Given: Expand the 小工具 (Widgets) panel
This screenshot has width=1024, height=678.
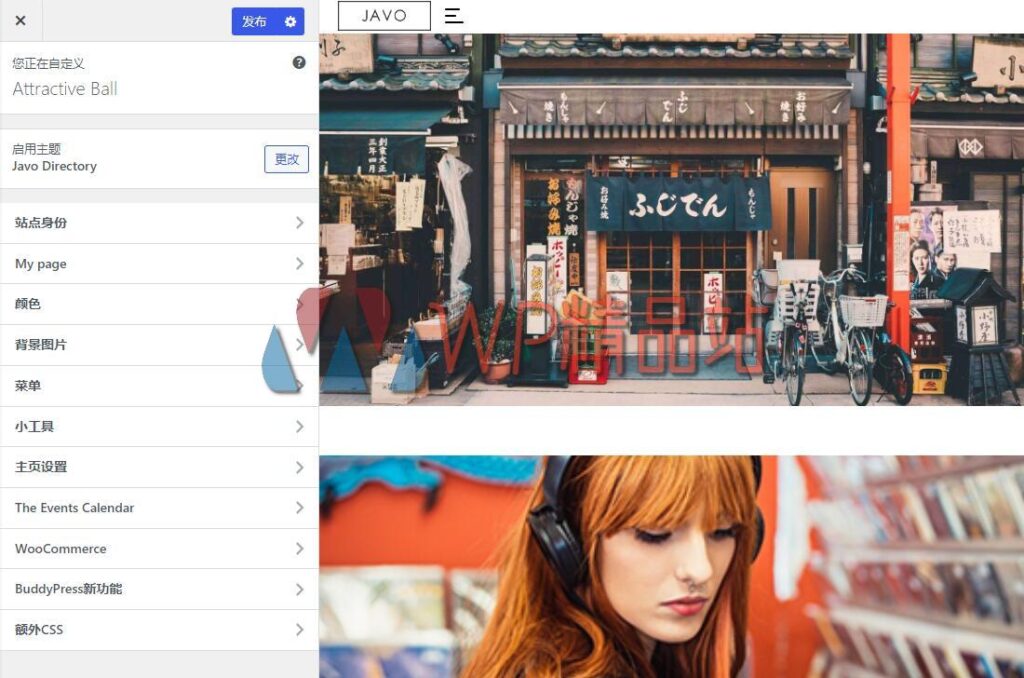Looking at the screenshot, I should [x=160, y=426].
